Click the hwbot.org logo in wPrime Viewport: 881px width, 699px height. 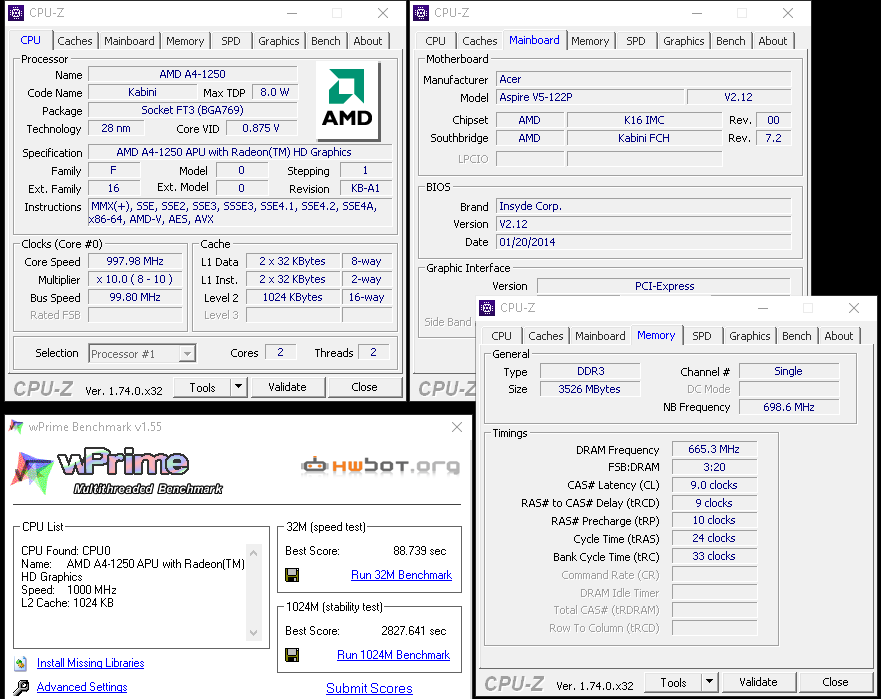click(x=380, y=466)
